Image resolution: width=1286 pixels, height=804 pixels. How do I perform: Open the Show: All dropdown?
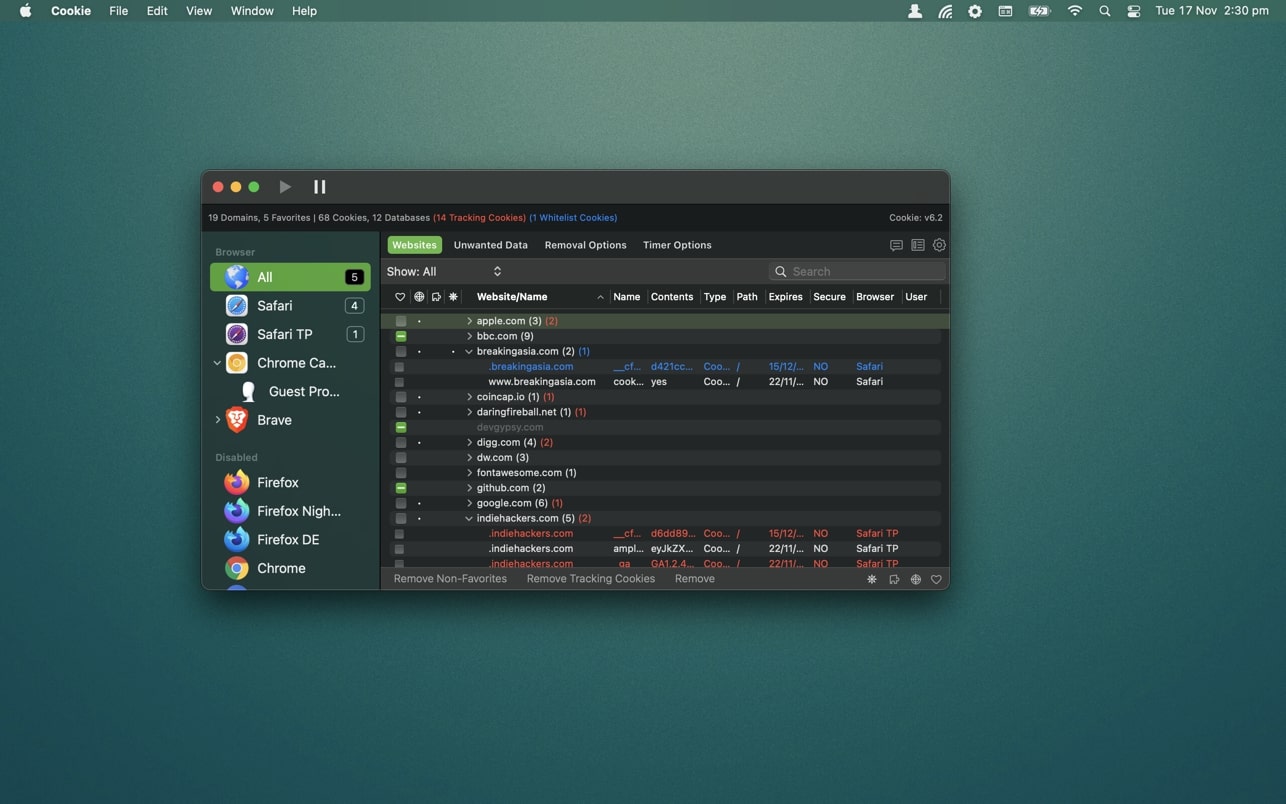(x=444, y=272)
